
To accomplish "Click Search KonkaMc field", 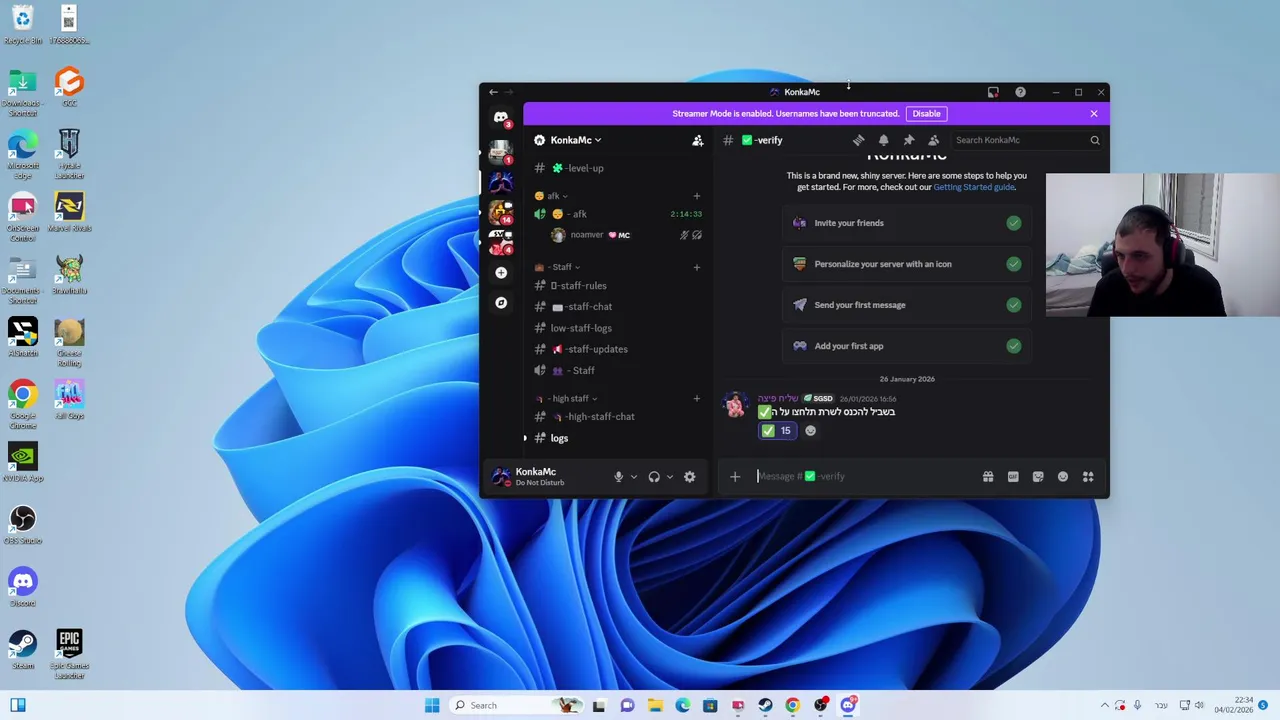I will pos(1026,140).
